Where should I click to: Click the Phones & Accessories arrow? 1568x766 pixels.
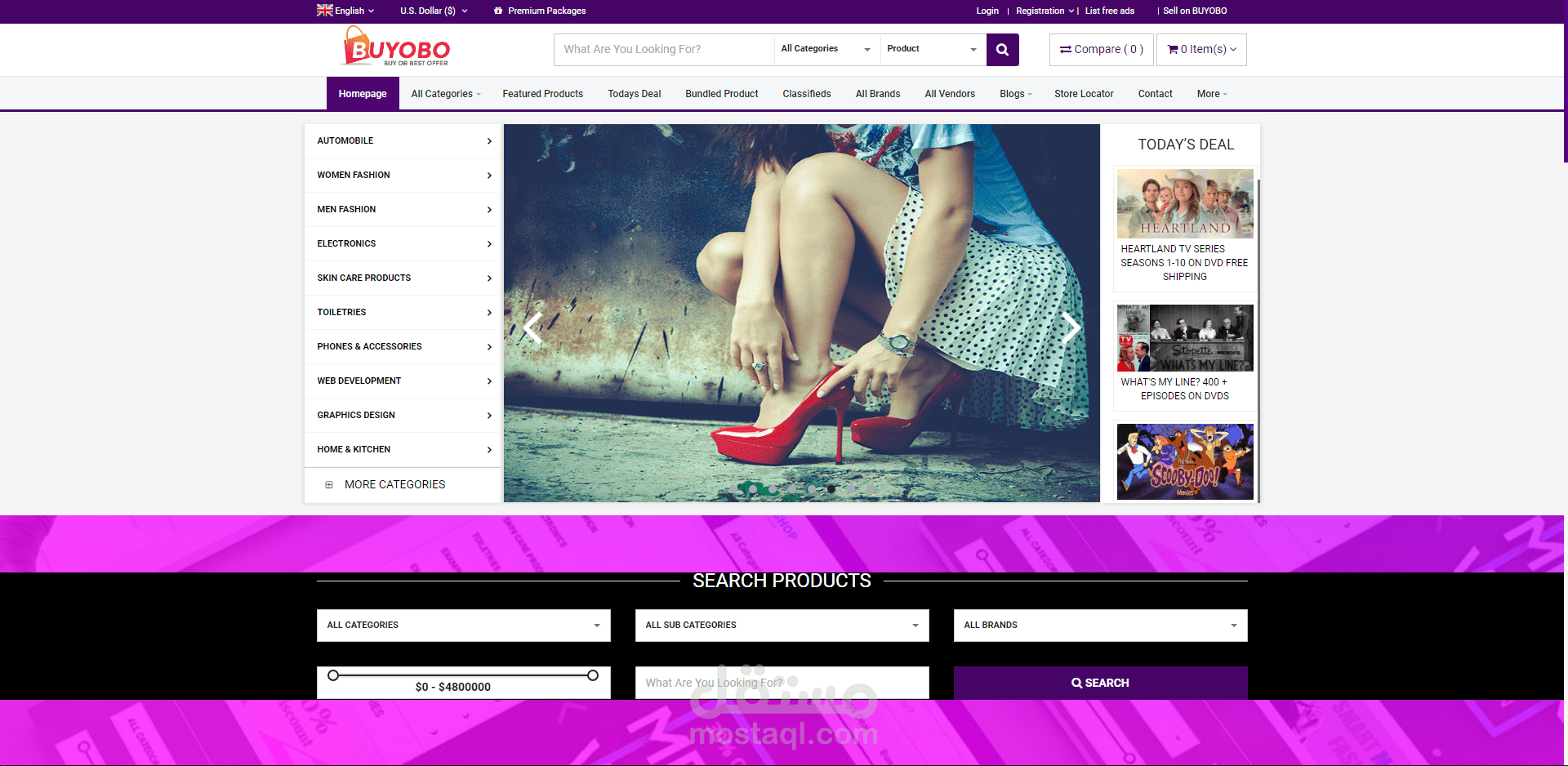(x=489, y=347)
